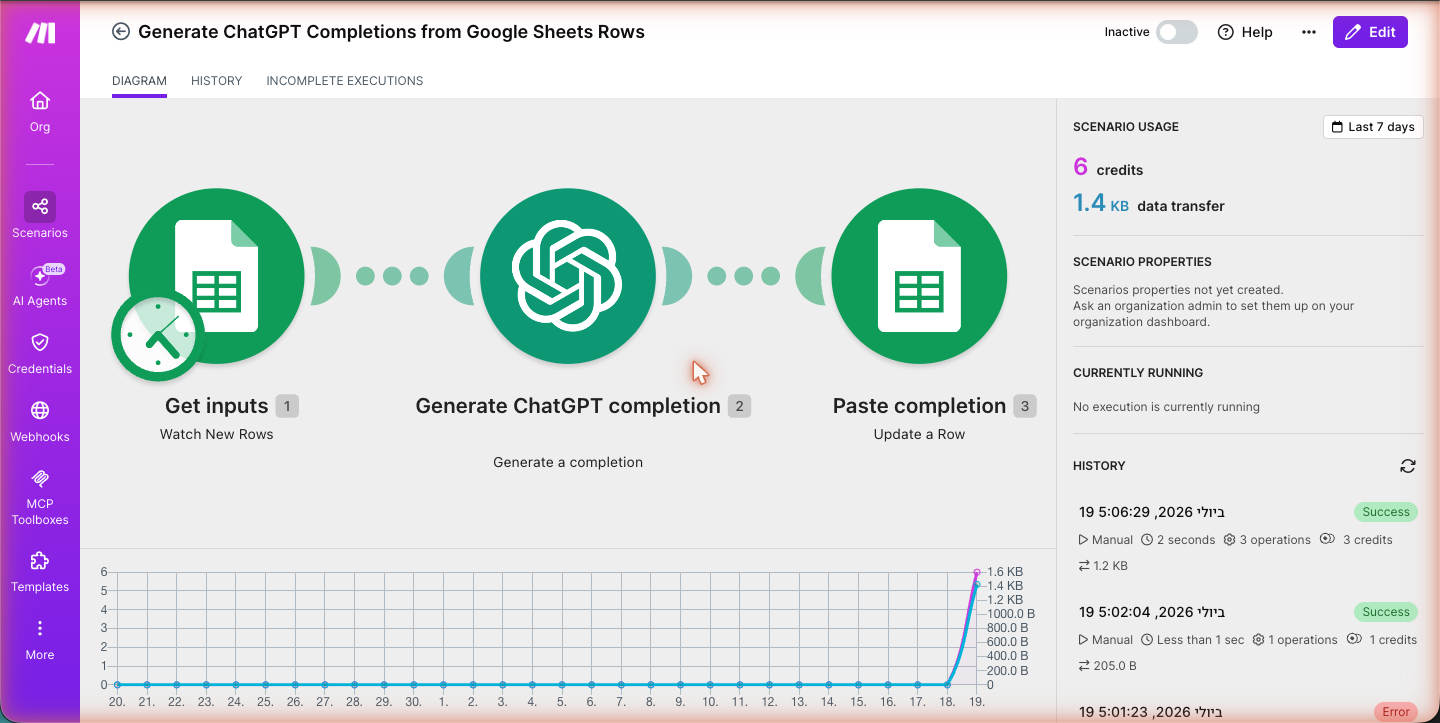Click the No execution is currently running text
Image resolution: width=1440 pixels, height=723 pixels.
pyautogui.click(x=1166, y=407)
